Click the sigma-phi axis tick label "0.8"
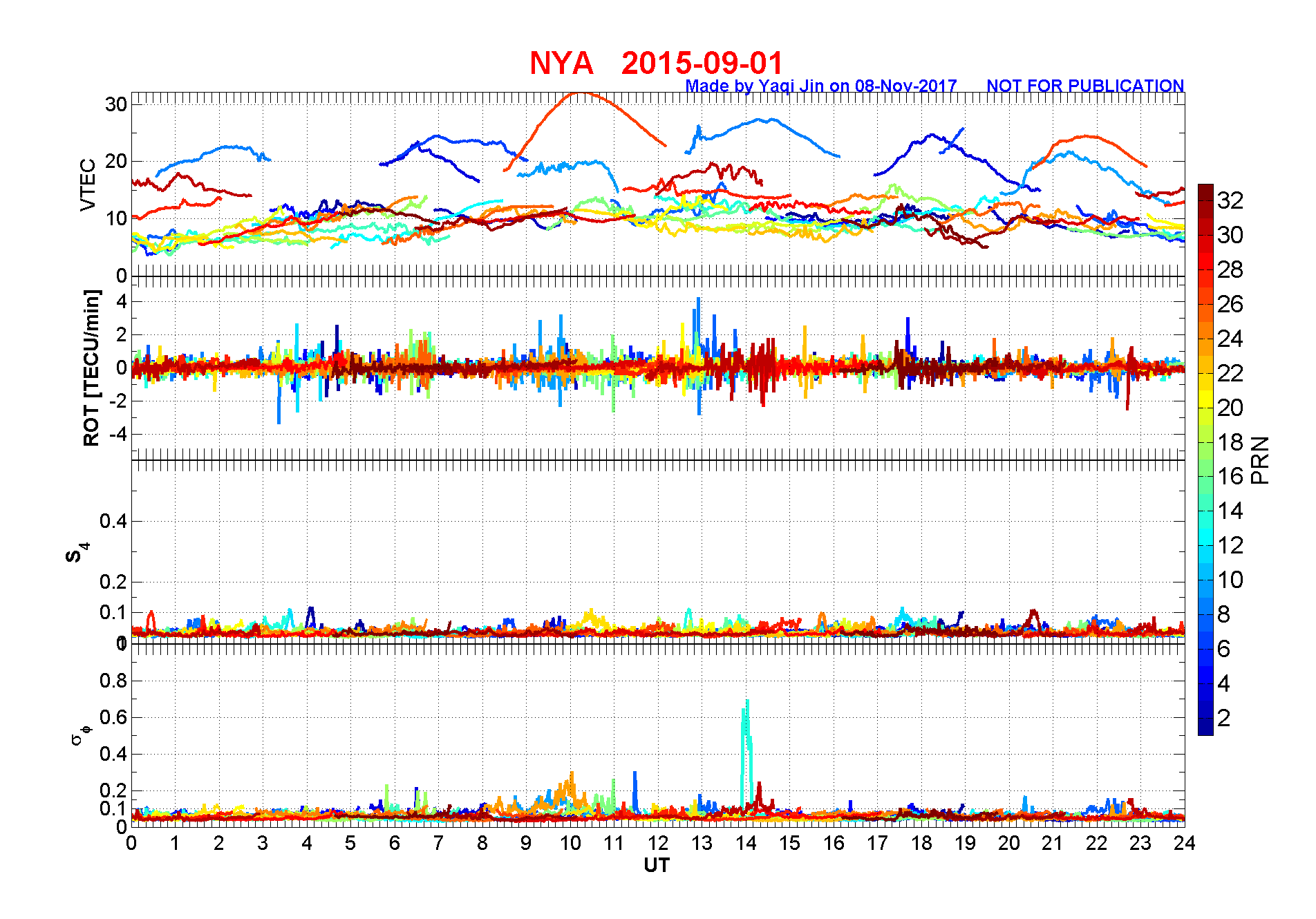The image size is (1316, 919). click(113, 681)
